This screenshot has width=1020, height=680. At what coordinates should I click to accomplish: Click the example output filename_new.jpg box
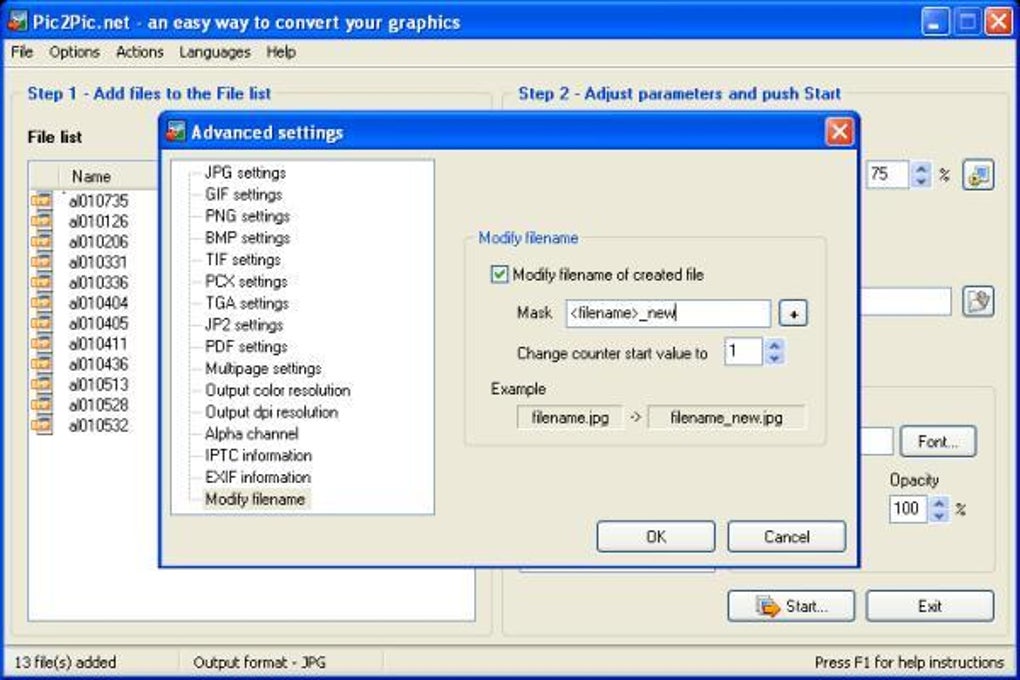coord(726,418)
